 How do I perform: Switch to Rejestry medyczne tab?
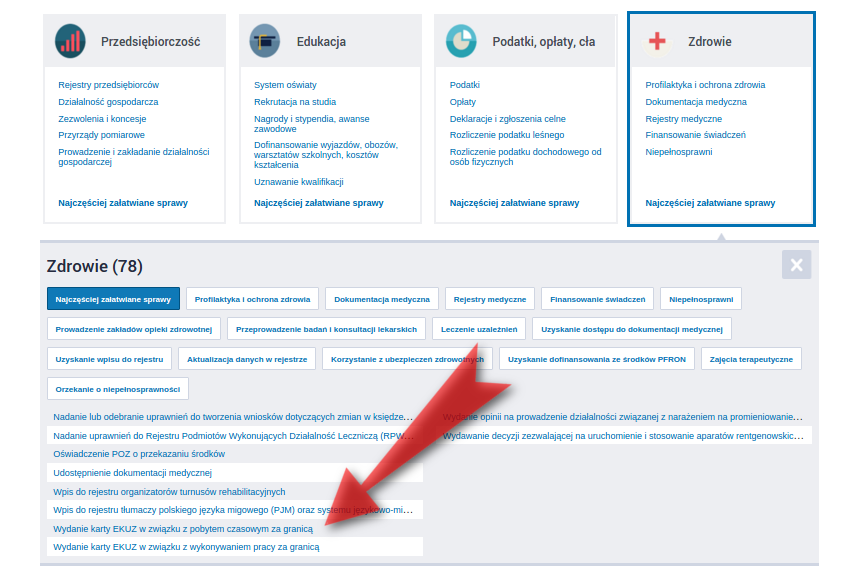click(490, 299)
